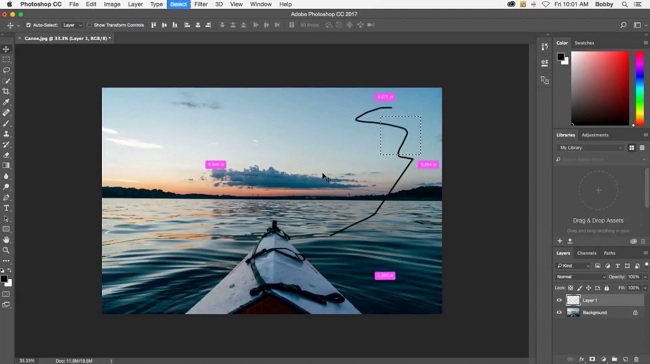Select the Clone Stamp tool
Image resolution: width=650 pixels, height=364 pixels.
[6, 134]
